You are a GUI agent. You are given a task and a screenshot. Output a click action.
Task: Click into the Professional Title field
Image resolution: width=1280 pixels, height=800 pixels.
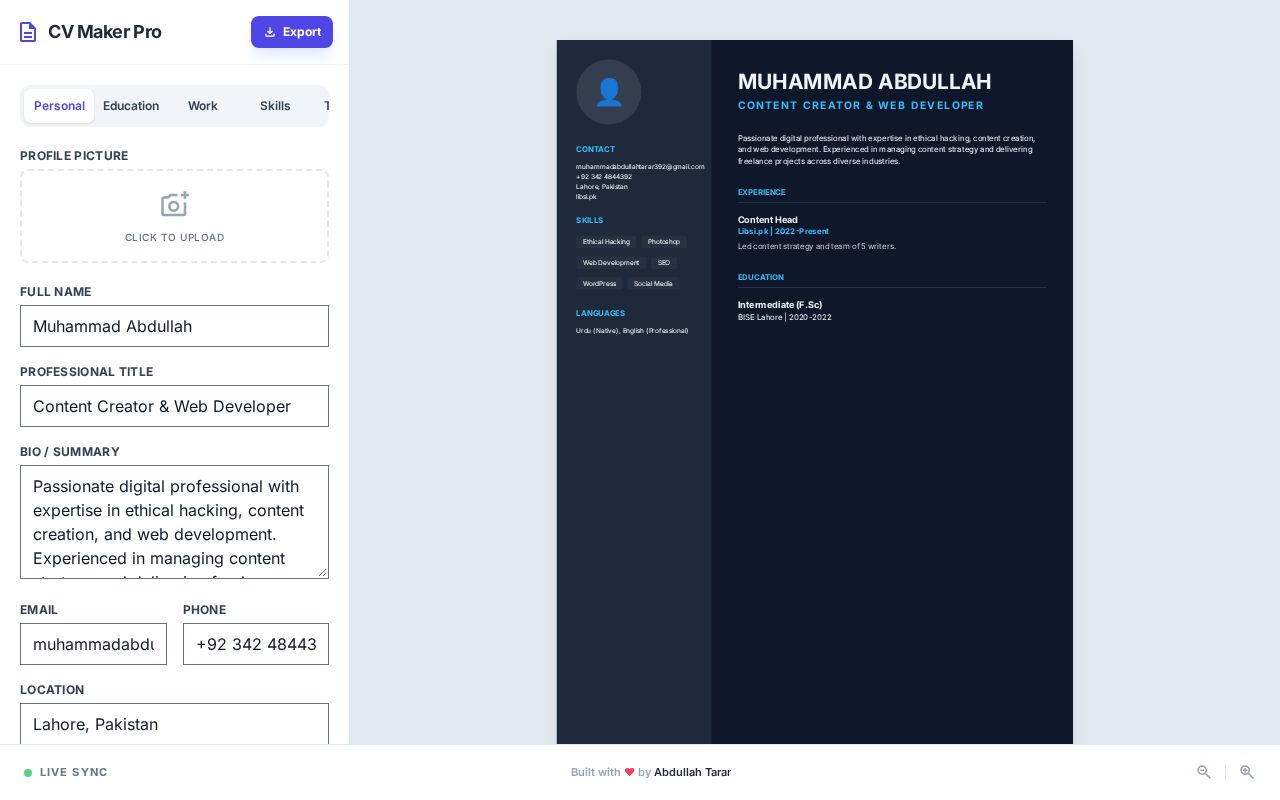(174, 406)
